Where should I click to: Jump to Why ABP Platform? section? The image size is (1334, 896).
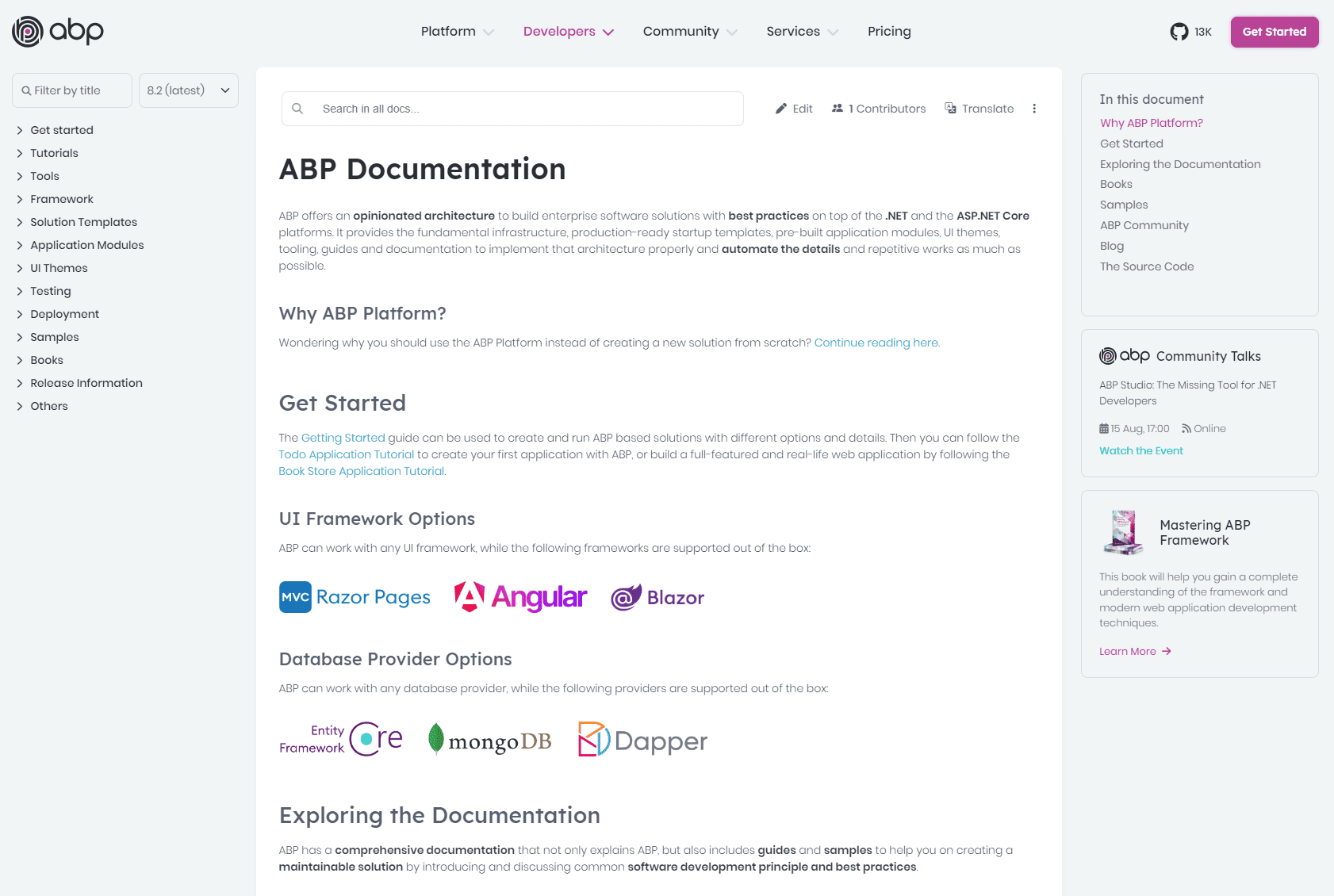coord(1152,123)
